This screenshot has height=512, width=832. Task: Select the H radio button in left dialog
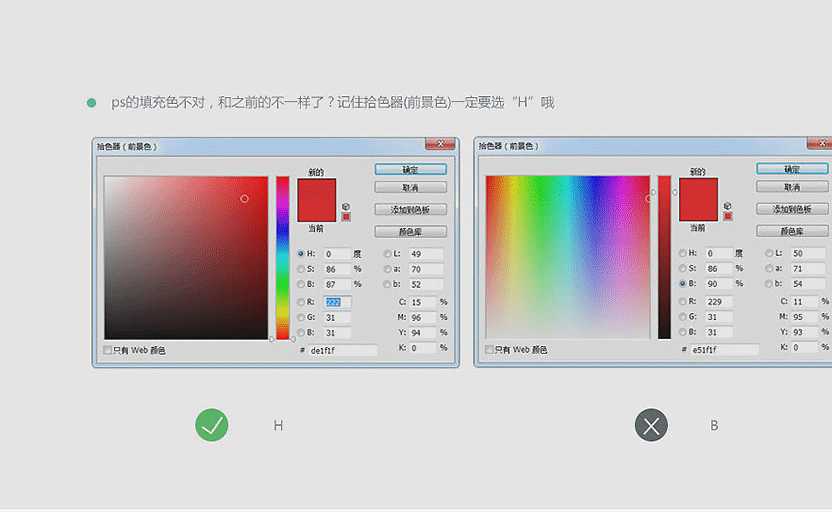click(301, 254)
